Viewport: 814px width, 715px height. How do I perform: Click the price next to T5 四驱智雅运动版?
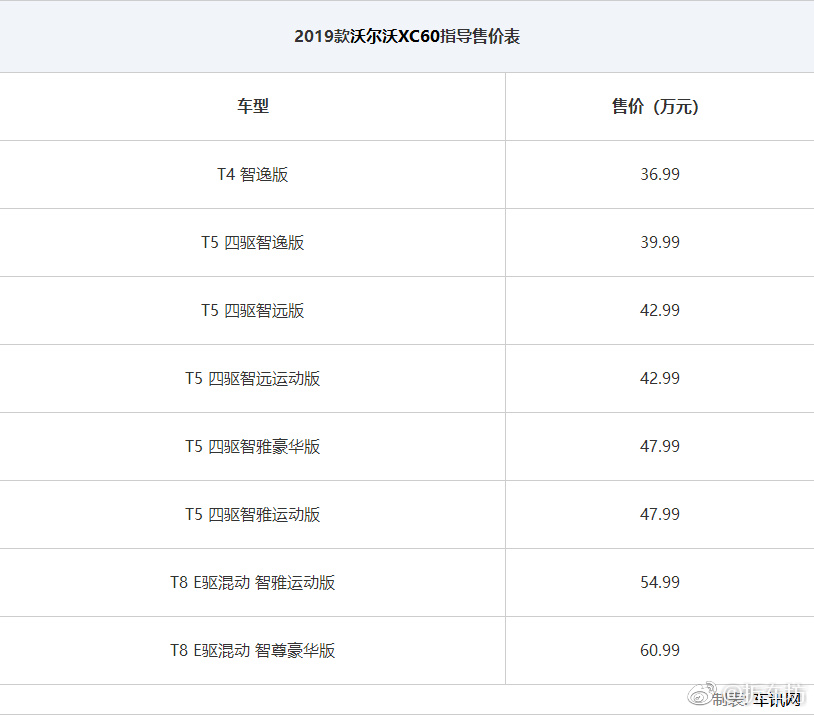660,515
